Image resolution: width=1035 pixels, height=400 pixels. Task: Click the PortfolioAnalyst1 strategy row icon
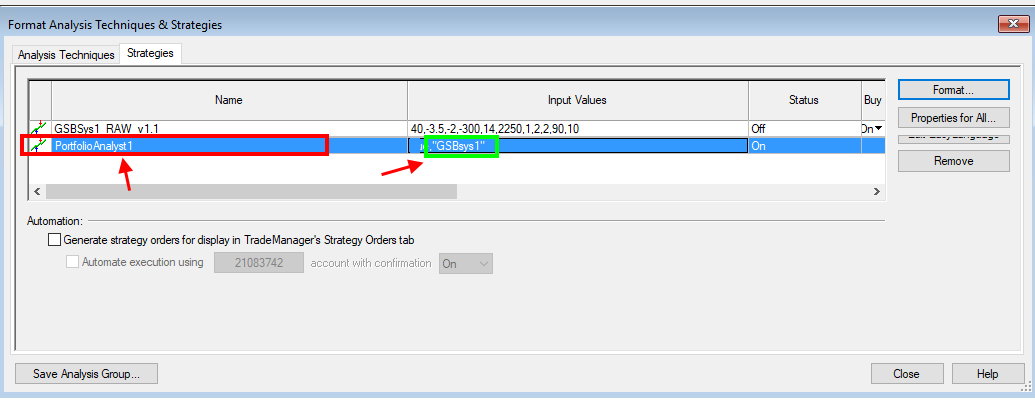(x=40, y=145)
